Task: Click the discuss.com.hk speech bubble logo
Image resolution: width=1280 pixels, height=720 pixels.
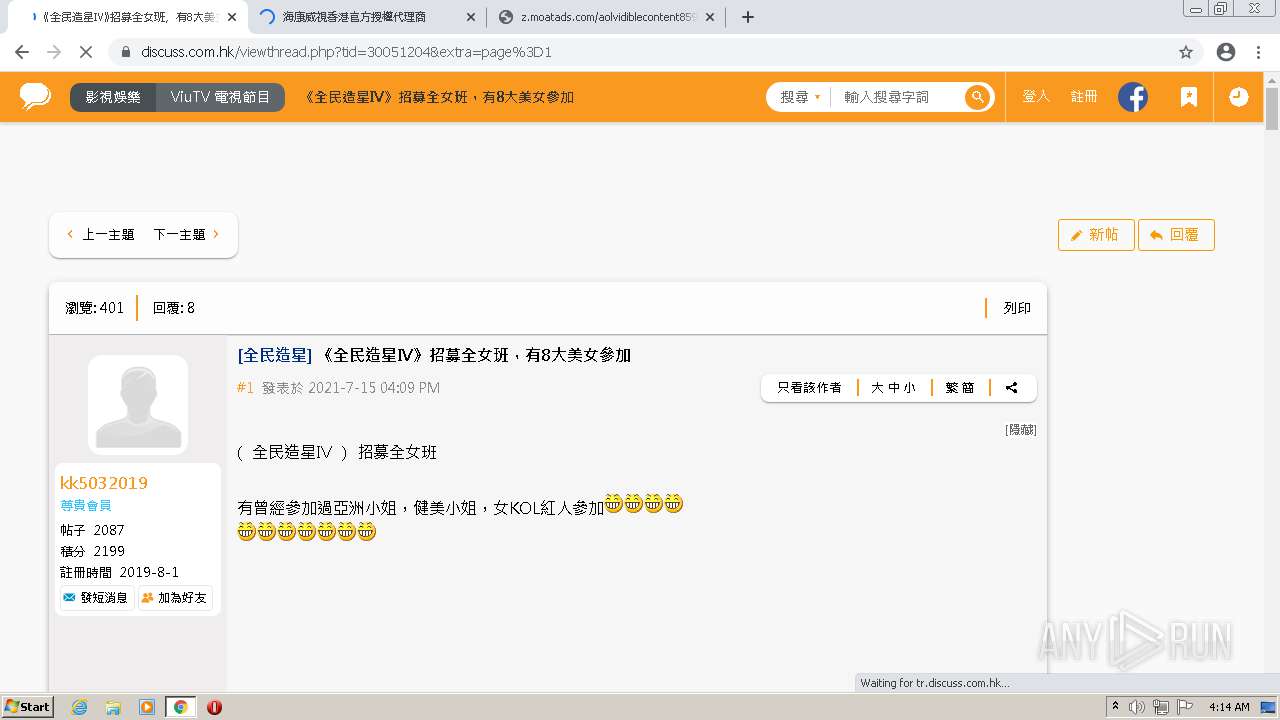Action: click(x=35, y=96)
